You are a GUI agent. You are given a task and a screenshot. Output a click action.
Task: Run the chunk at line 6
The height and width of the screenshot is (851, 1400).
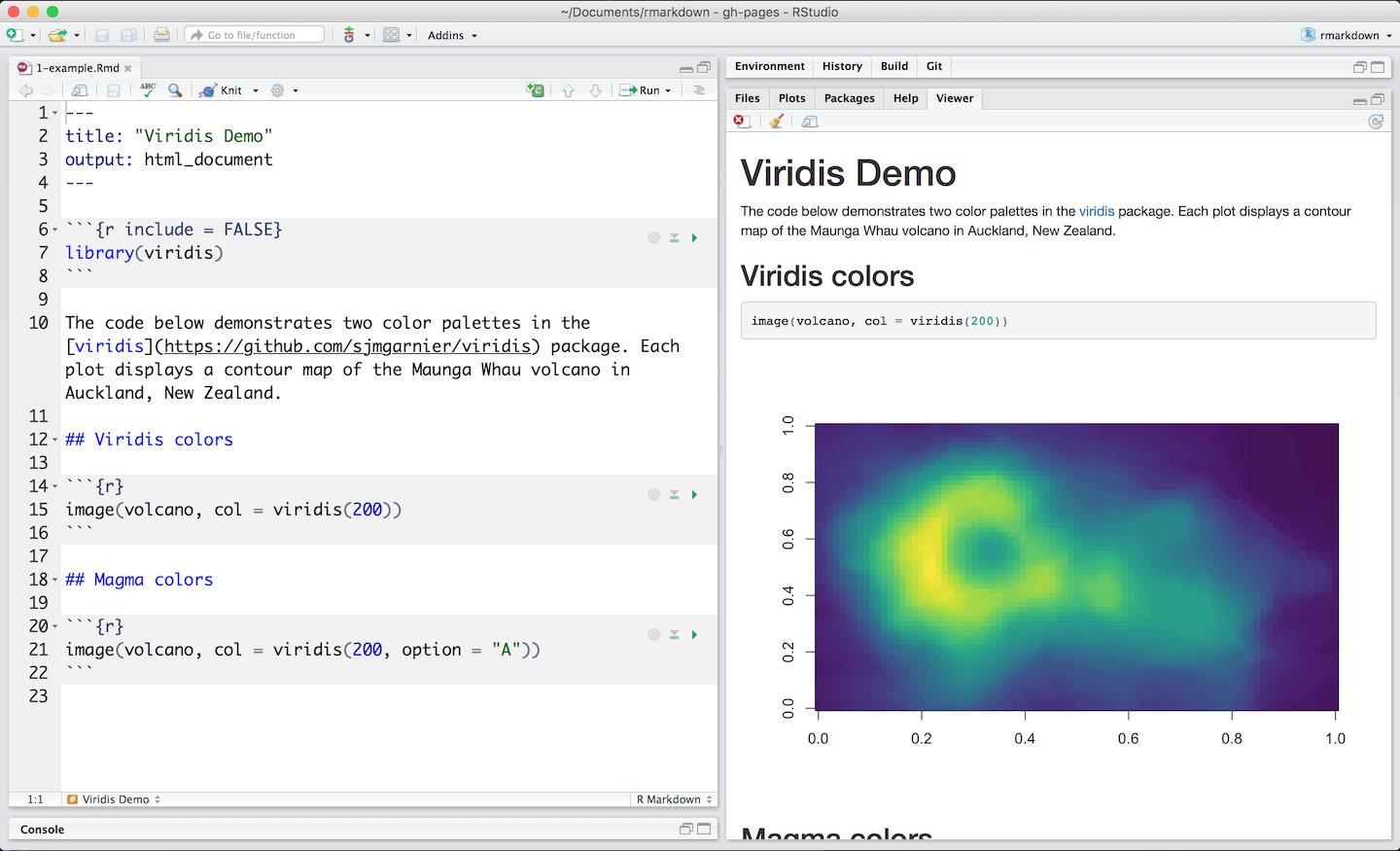[x=694, y=238]
